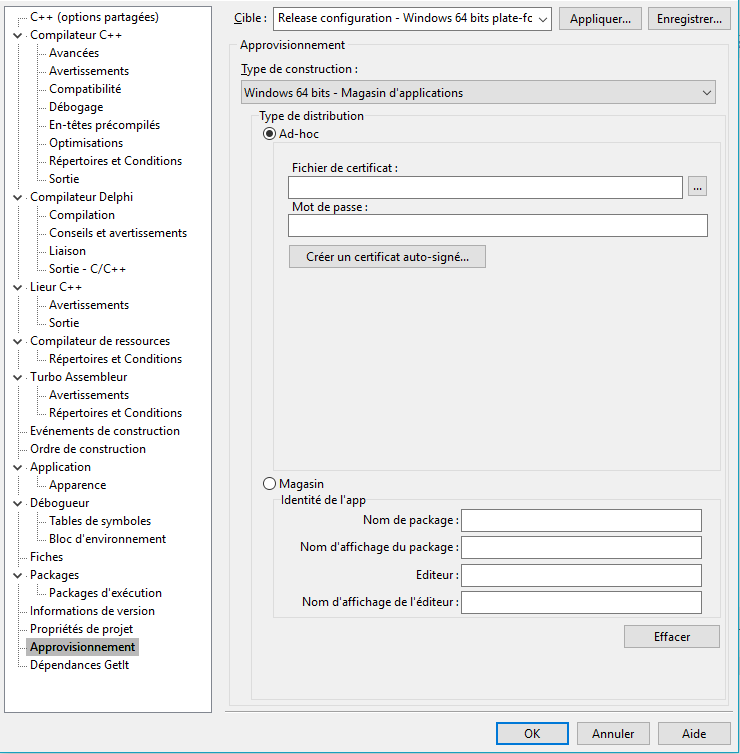Focus the Fichier de certificat field
Viewport: 740px width, 754px height.
[485, 187]
